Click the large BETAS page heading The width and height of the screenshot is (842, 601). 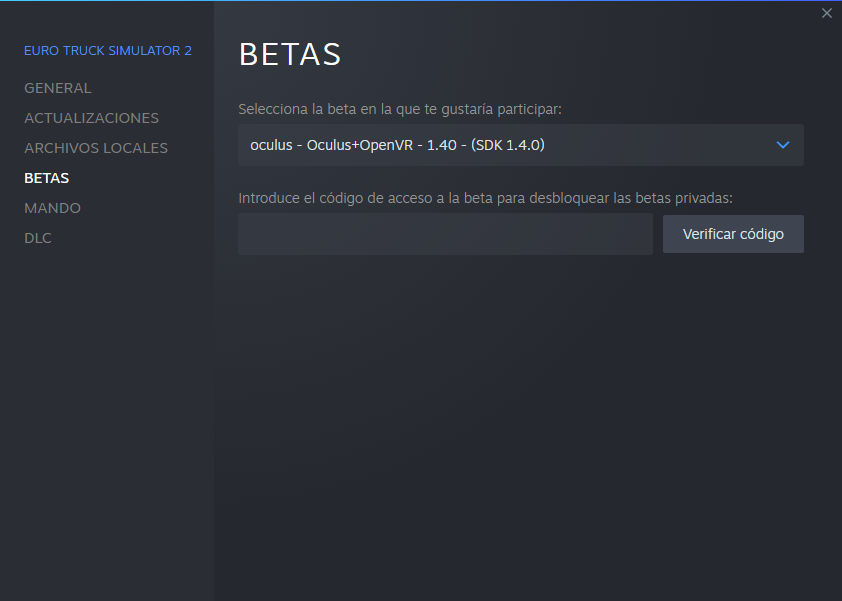pos(290,54)
